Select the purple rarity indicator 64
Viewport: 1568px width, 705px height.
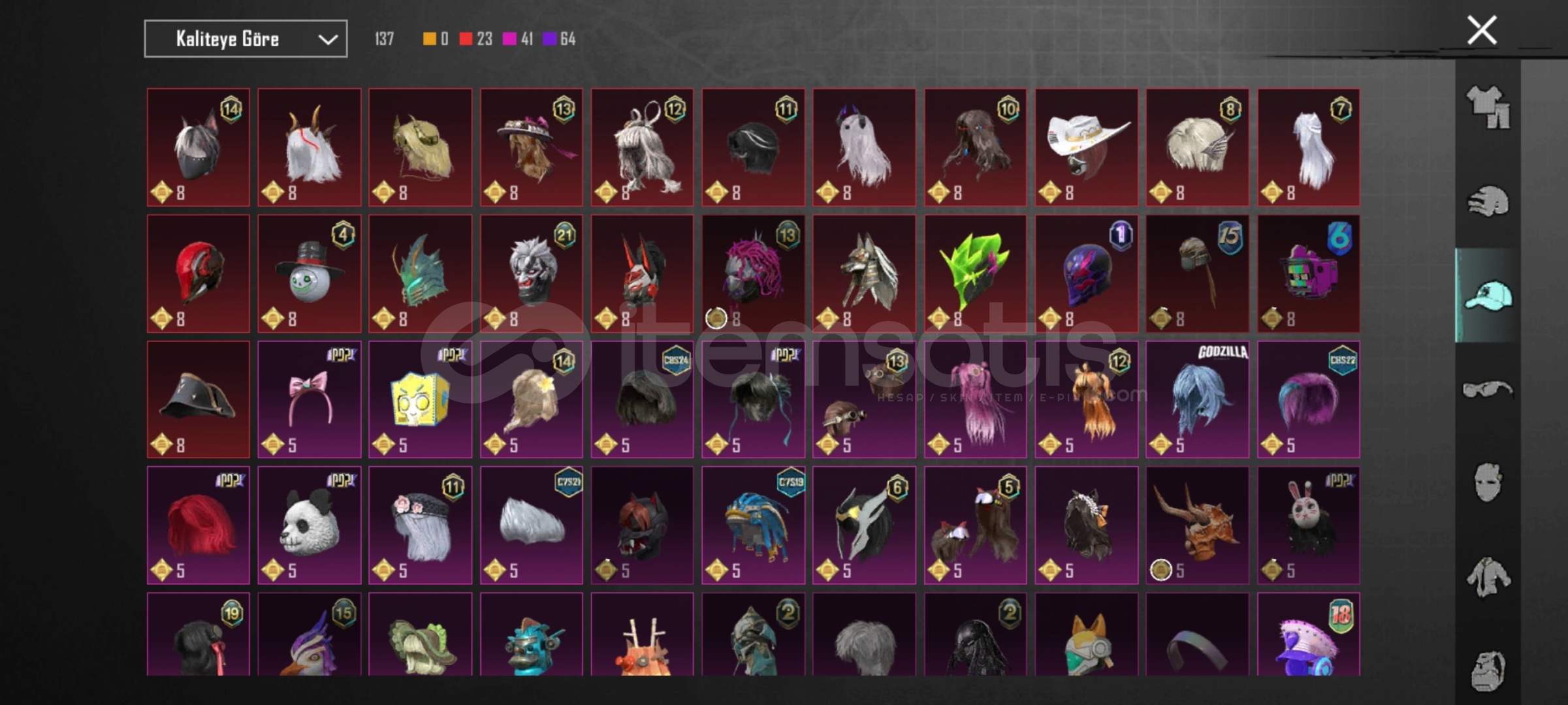pyautogui.click(x=568, y=39)
